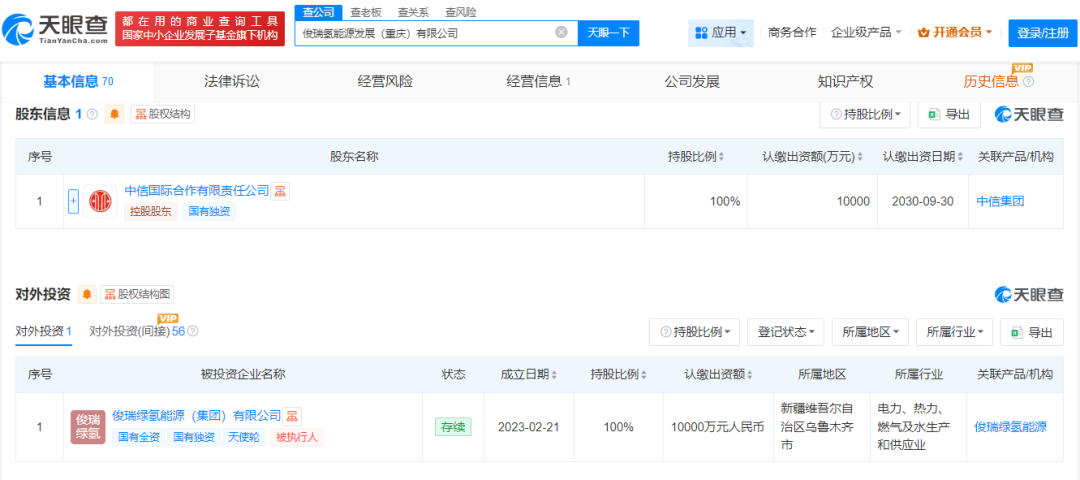Click help icon next to 股东信息 count

point(92,114)
